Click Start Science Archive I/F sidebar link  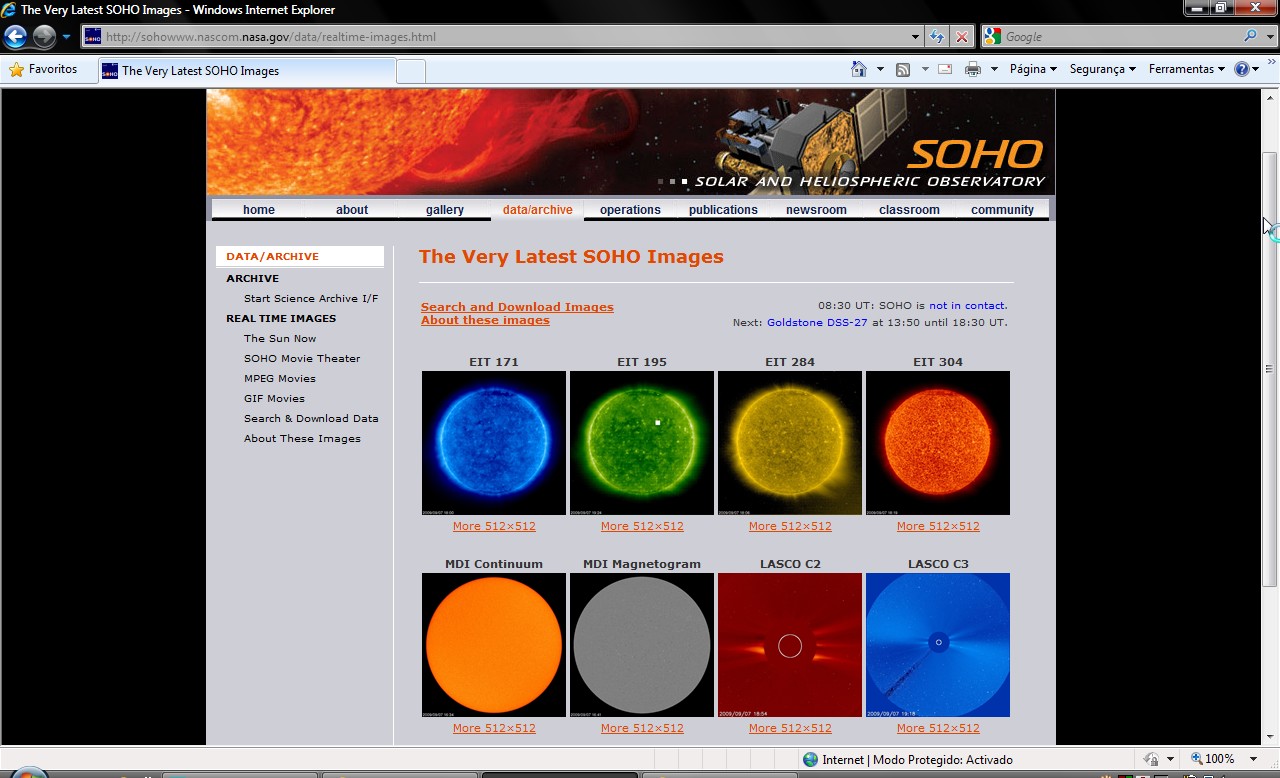311,298
